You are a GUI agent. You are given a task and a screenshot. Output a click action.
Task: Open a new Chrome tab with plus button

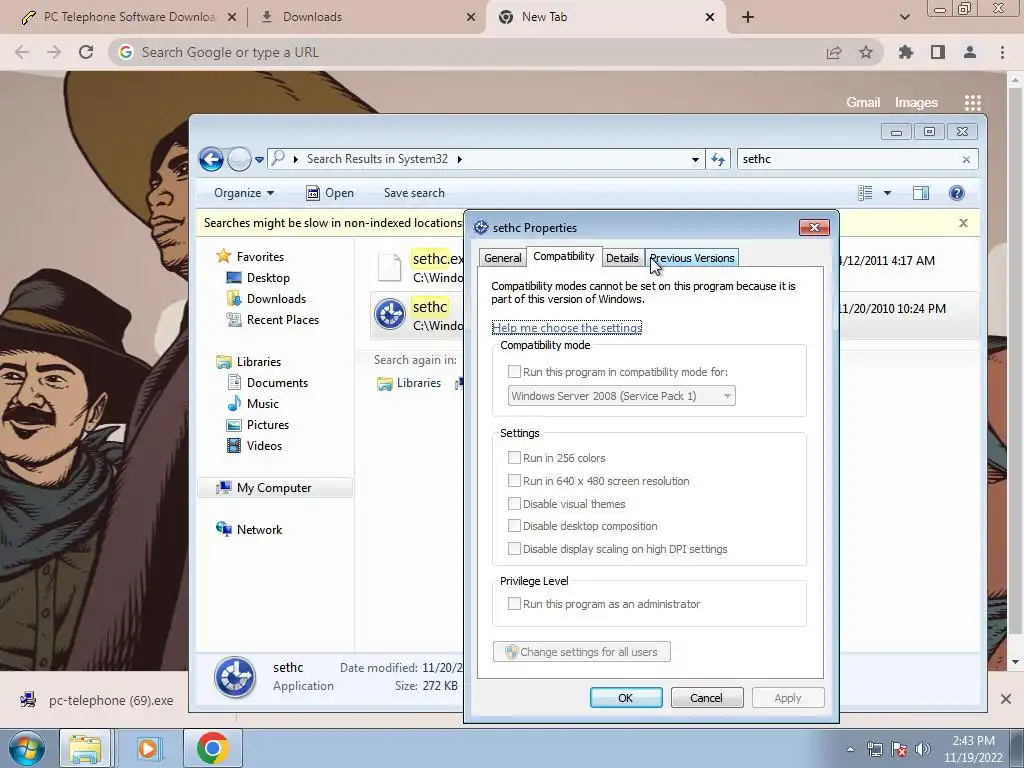coord(748,18)
